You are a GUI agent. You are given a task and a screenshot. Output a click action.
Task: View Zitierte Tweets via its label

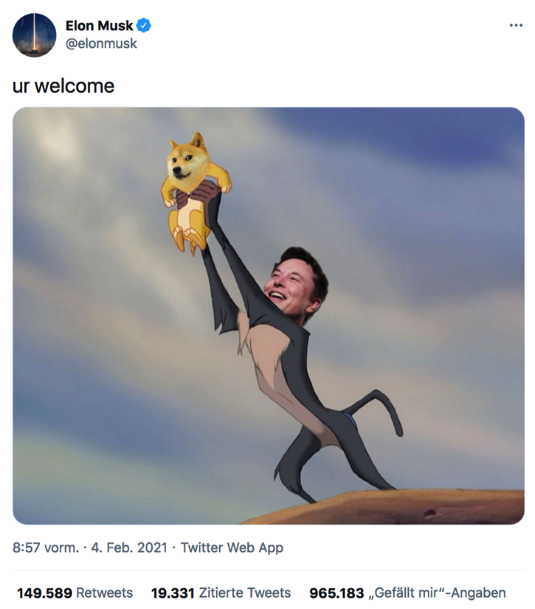(x=245, y=593)
